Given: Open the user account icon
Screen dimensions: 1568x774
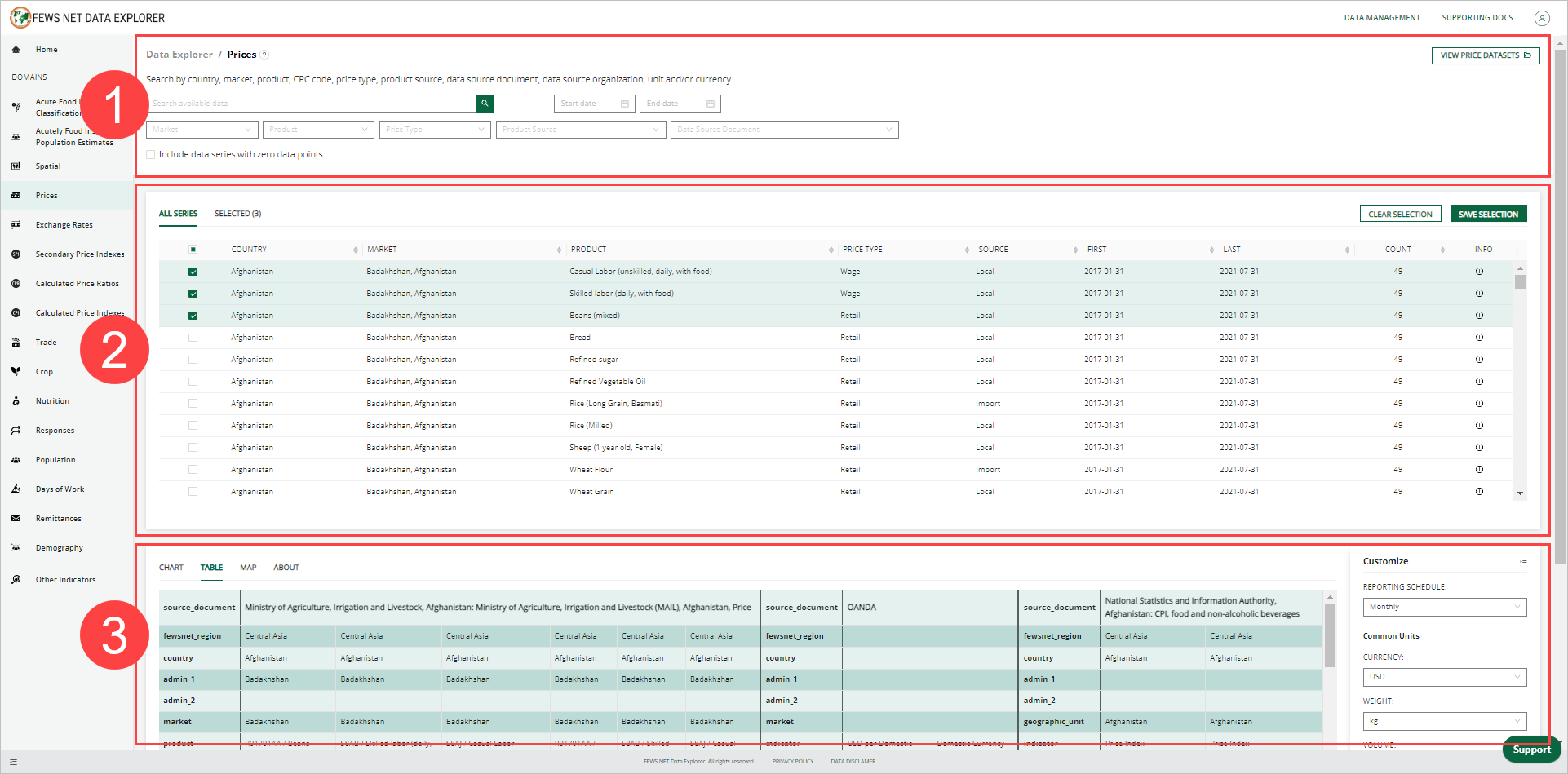Looking at the screenshot, I should point(1542,17).
